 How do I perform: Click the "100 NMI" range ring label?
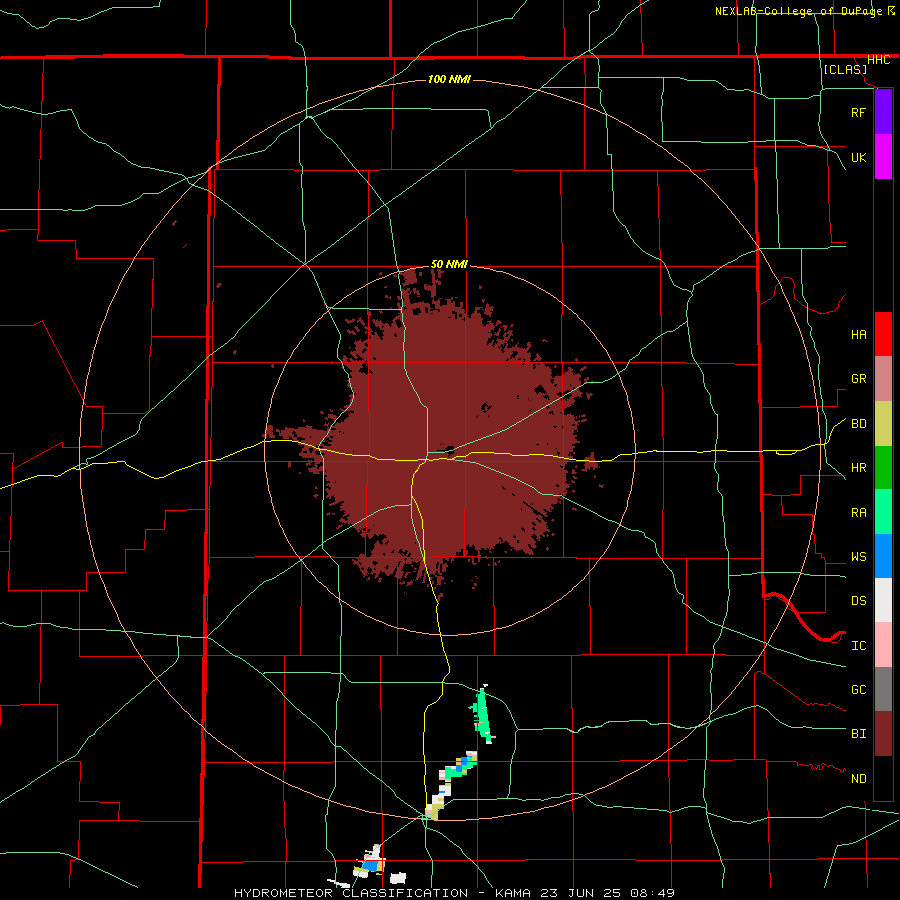[449, 79]
